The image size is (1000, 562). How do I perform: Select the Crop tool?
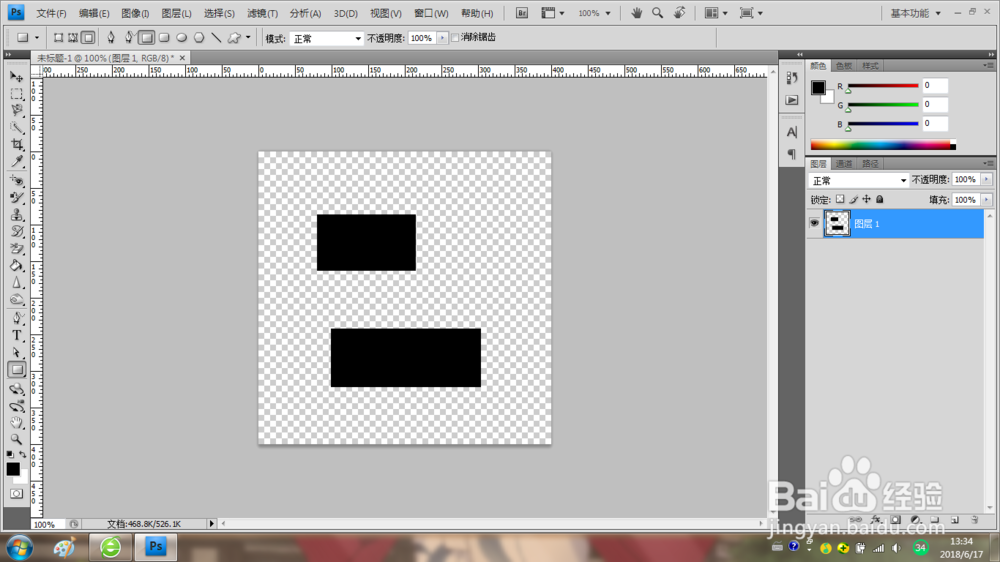(x=17, y=145)
